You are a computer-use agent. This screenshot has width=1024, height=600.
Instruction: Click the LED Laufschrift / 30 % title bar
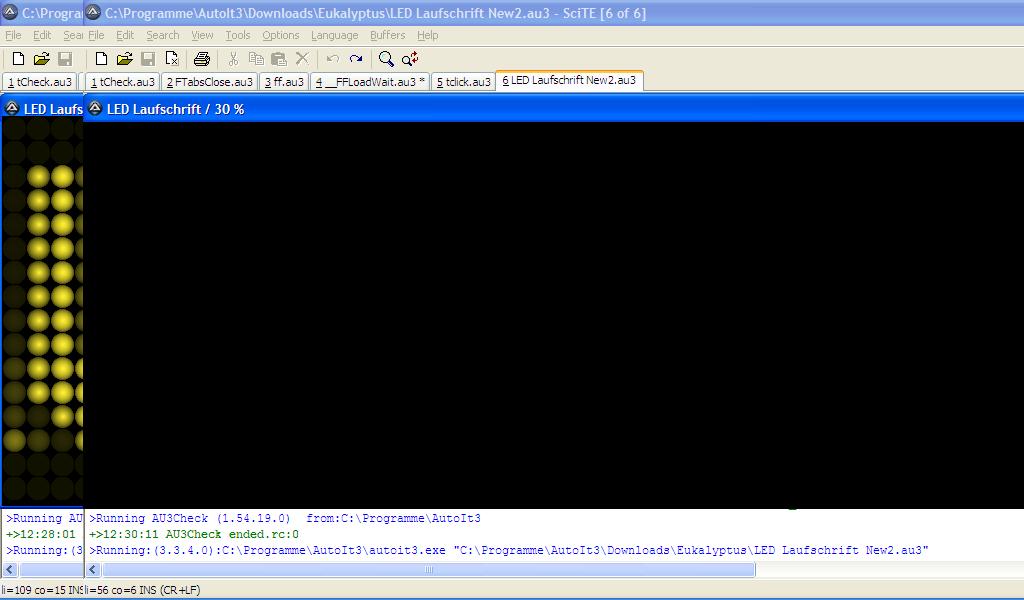[500, 109]
